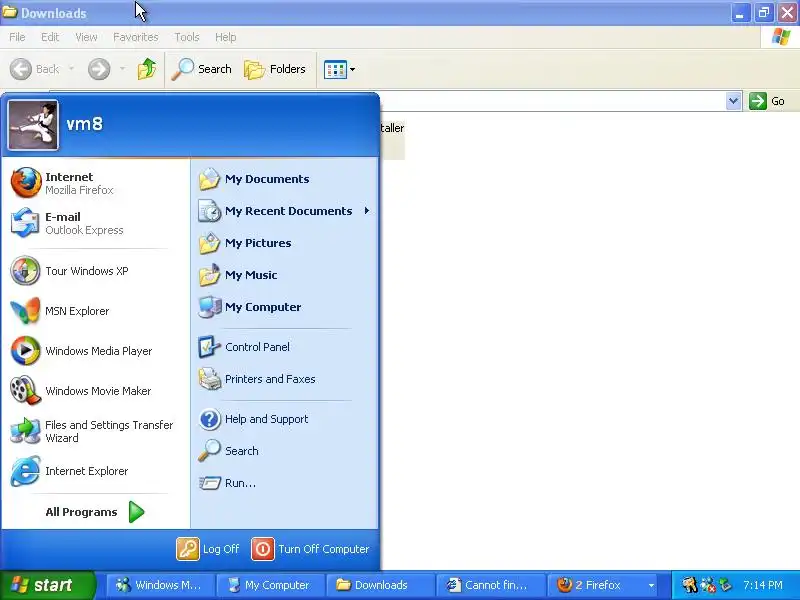The height and width of the screenshot is (600, 800).
Task: Toggle the Folders pane button
Action: [x=275, y=69]
